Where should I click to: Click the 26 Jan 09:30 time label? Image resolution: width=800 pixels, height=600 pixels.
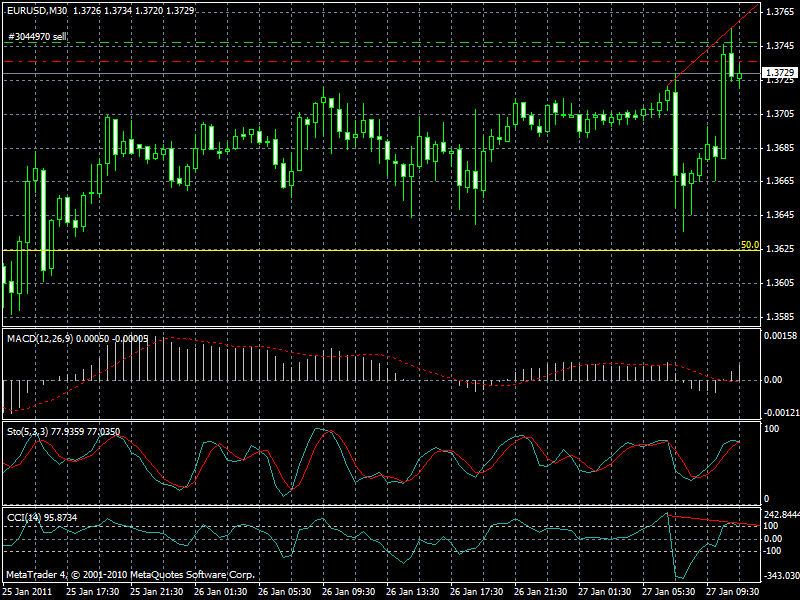(x=348, y=591)
